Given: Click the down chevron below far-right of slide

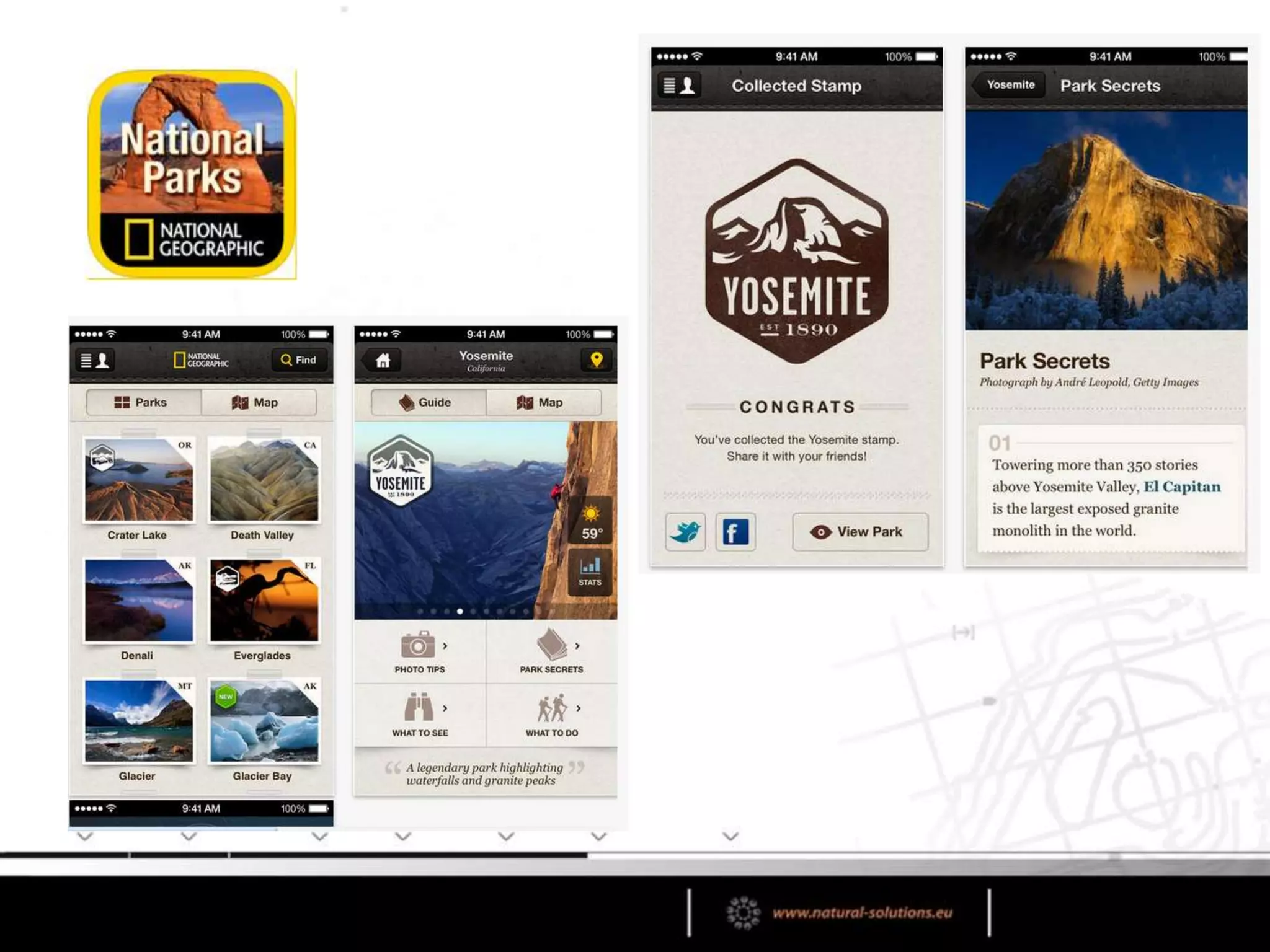Looking at the screenshot, I should coord(730,837).
